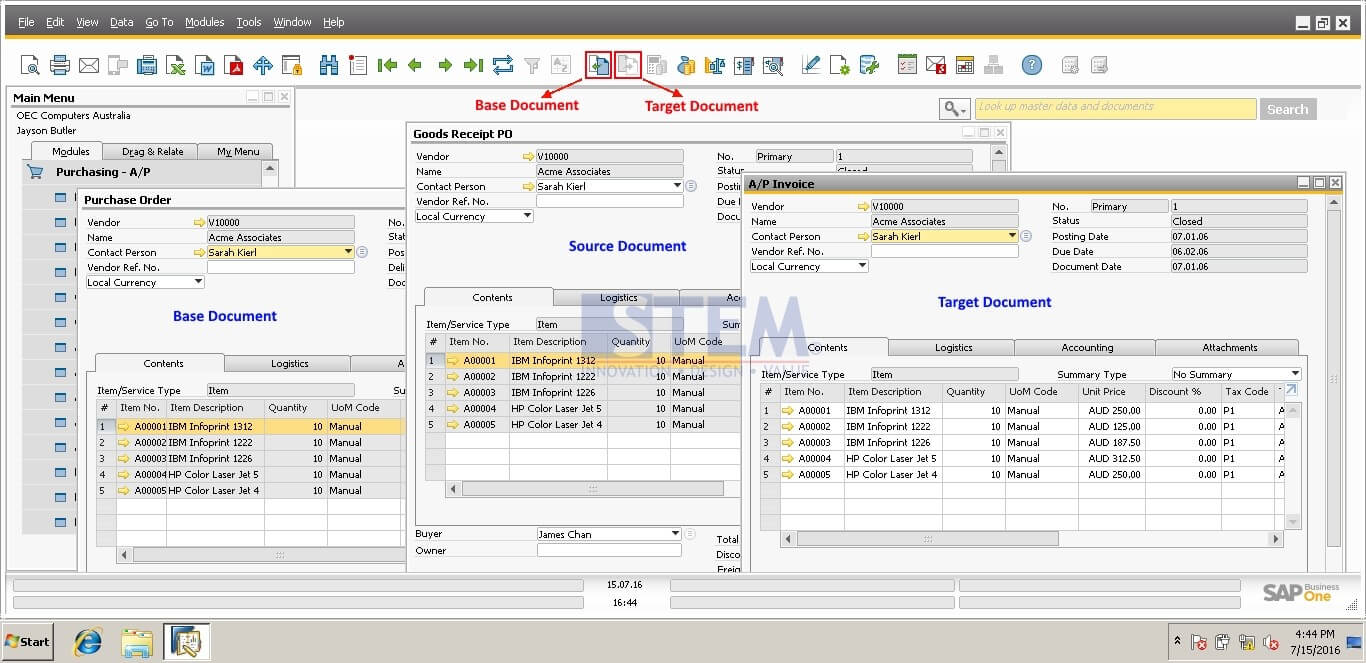The image size is (1366, 663).
Task: Go to the first data record
Action: pos(387,65)
